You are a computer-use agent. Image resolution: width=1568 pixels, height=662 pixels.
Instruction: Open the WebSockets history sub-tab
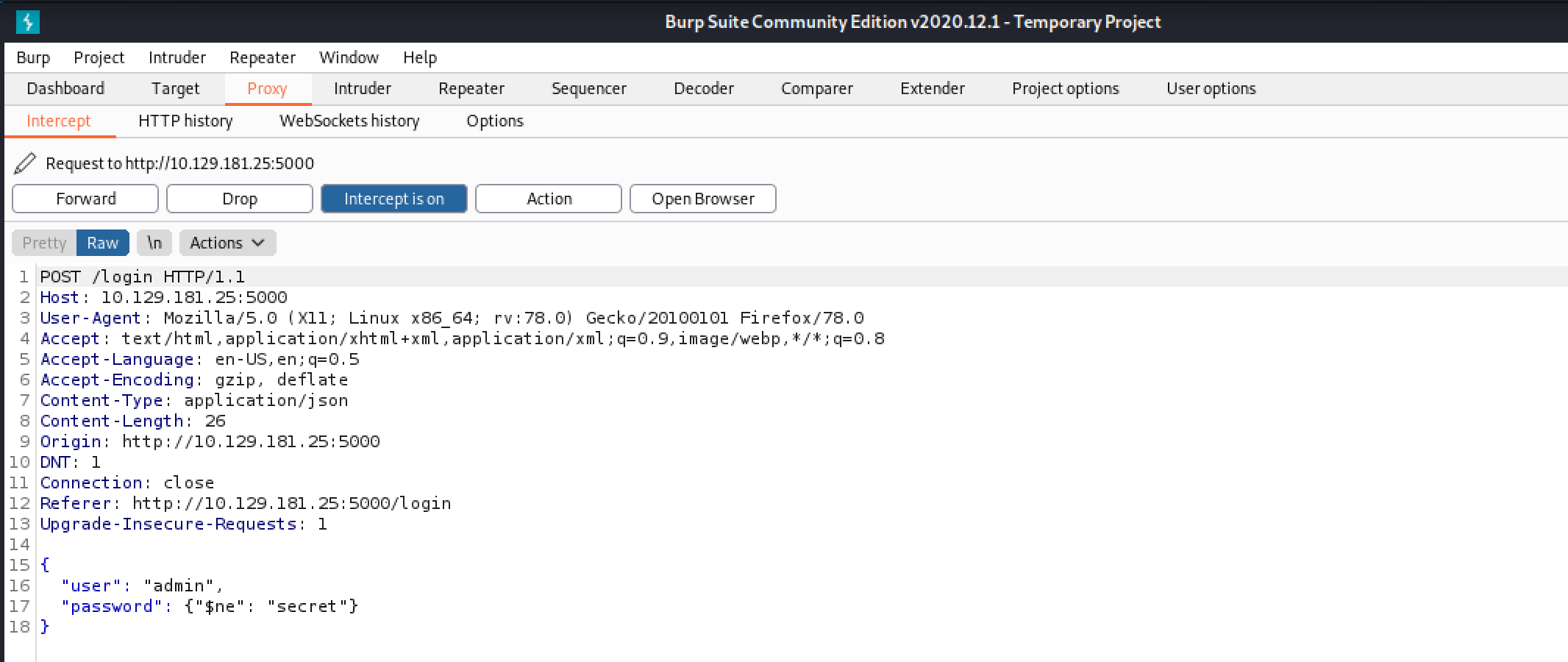click(349, 121)
